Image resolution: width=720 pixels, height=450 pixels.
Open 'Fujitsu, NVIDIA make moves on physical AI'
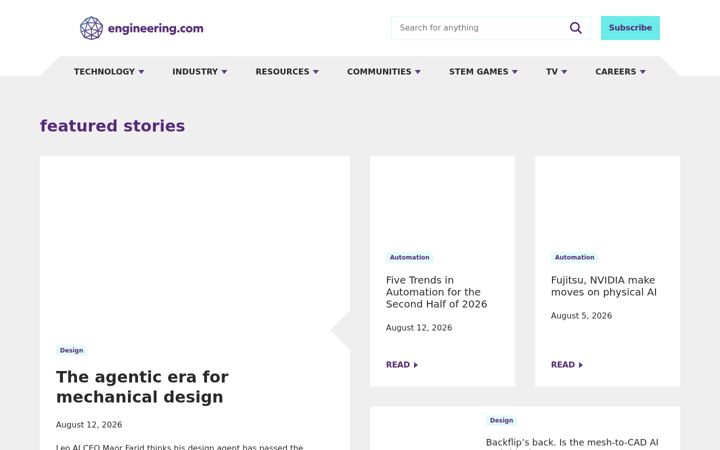pos(604,286)
